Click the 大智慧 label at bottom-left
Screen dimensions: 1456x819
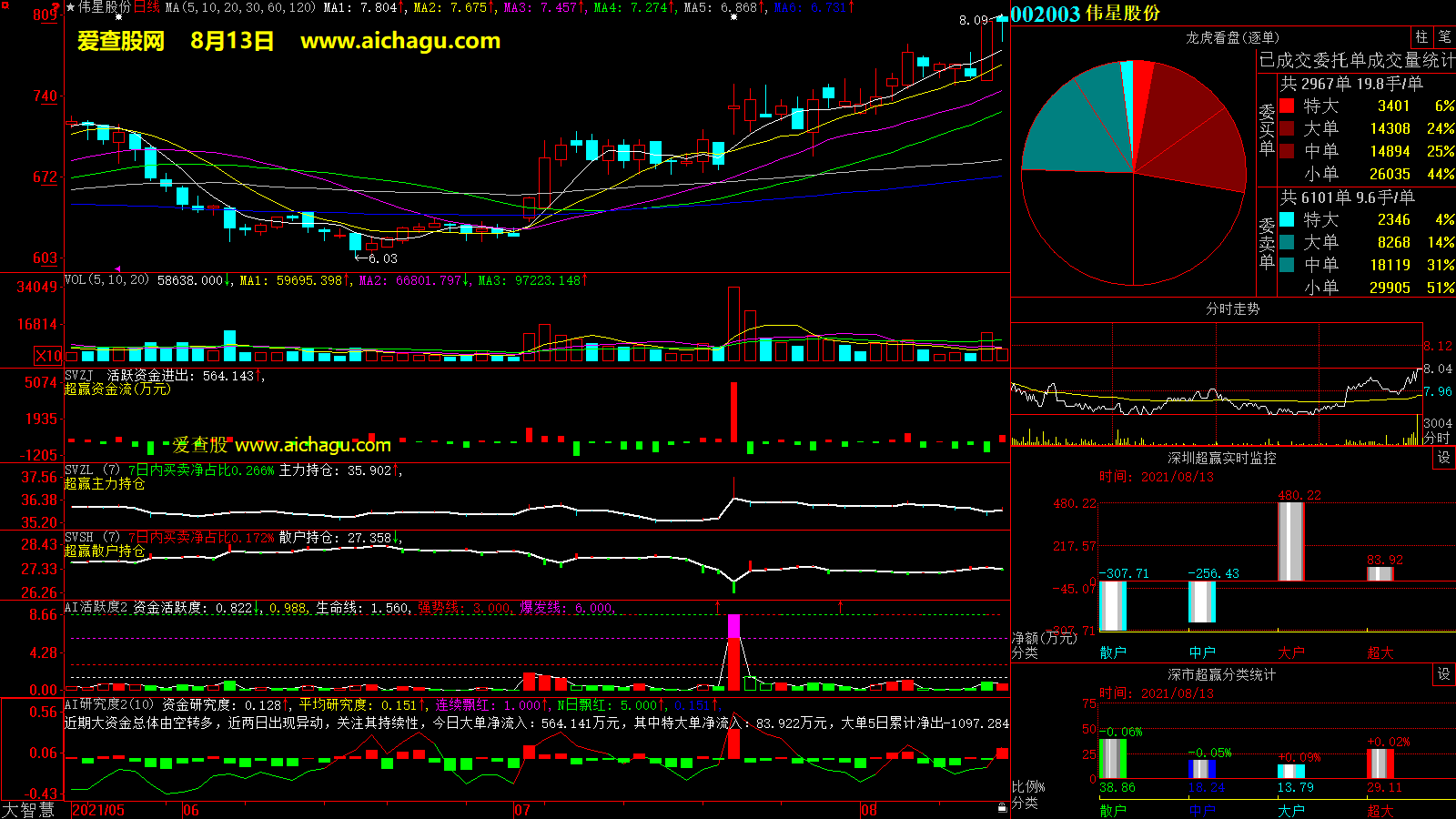28,810
